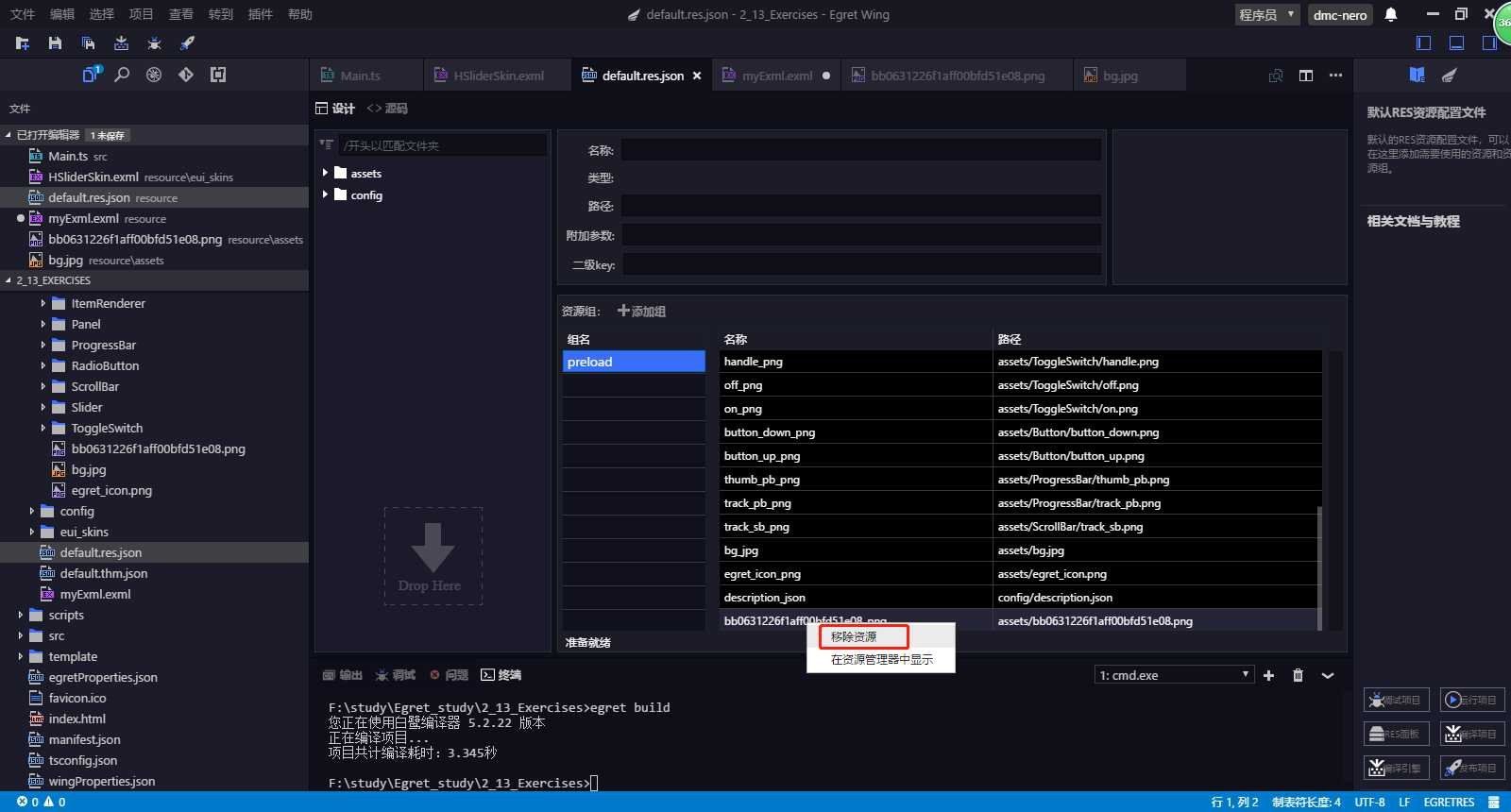Viewport: 1511px width, 812px height.
Task: Click the resource file filter input
Action: (x=443, y=145)
